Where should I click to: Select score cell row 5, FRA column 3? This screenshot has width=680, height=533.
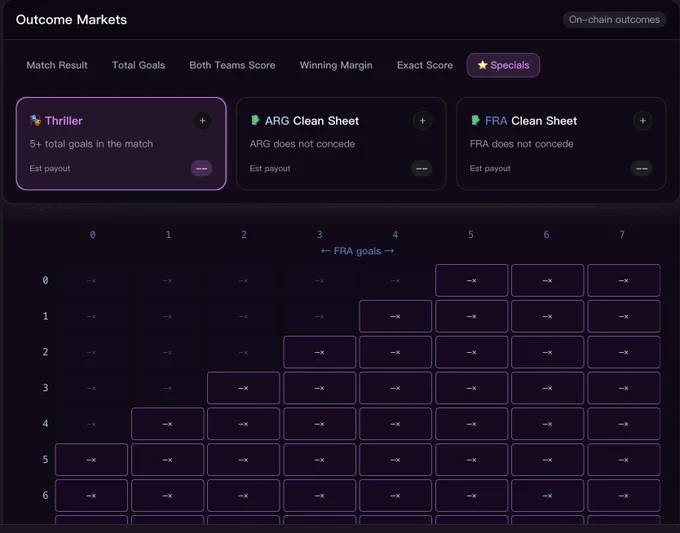320,460
